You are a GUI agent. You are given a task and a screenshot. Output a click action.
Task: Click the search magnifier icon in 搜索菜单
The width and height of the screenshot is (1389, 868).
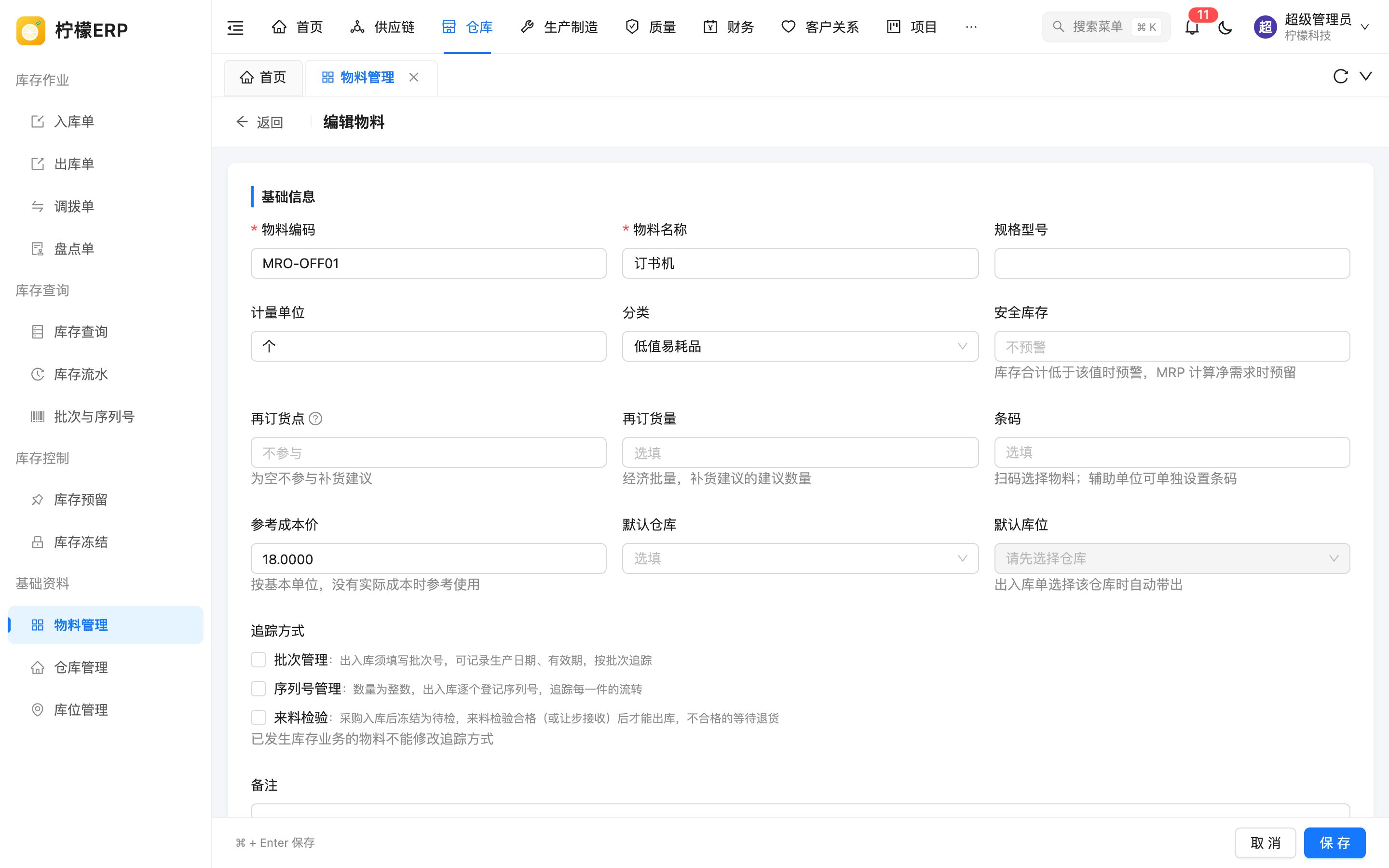coord(1058,27)
